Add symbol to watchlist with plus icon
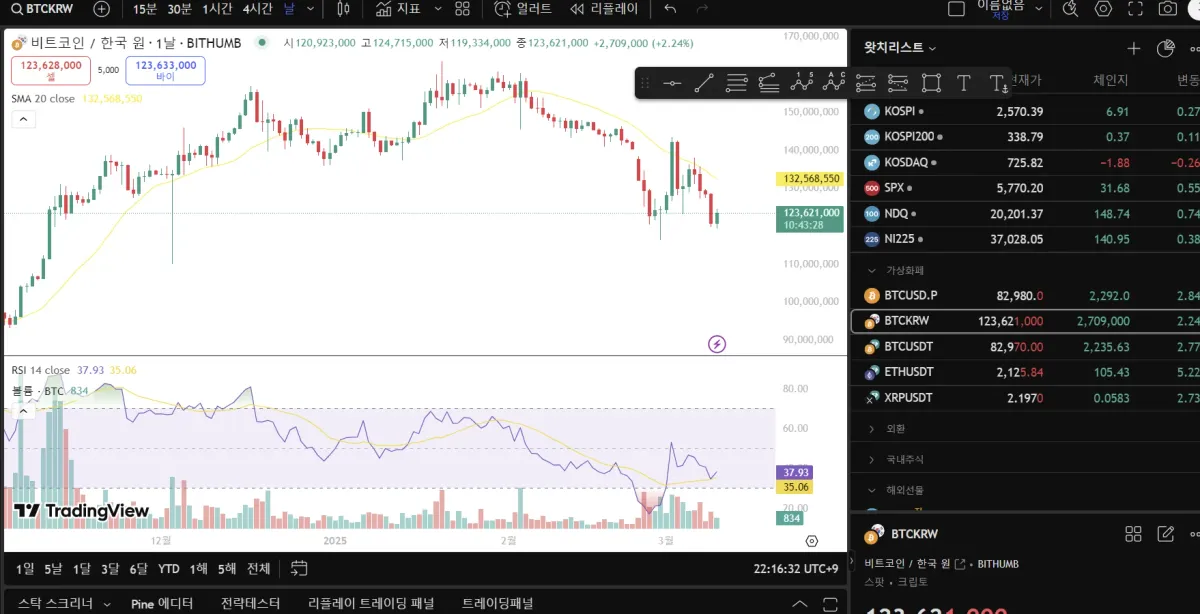The image size is (1200, 614). [1133, 48]
